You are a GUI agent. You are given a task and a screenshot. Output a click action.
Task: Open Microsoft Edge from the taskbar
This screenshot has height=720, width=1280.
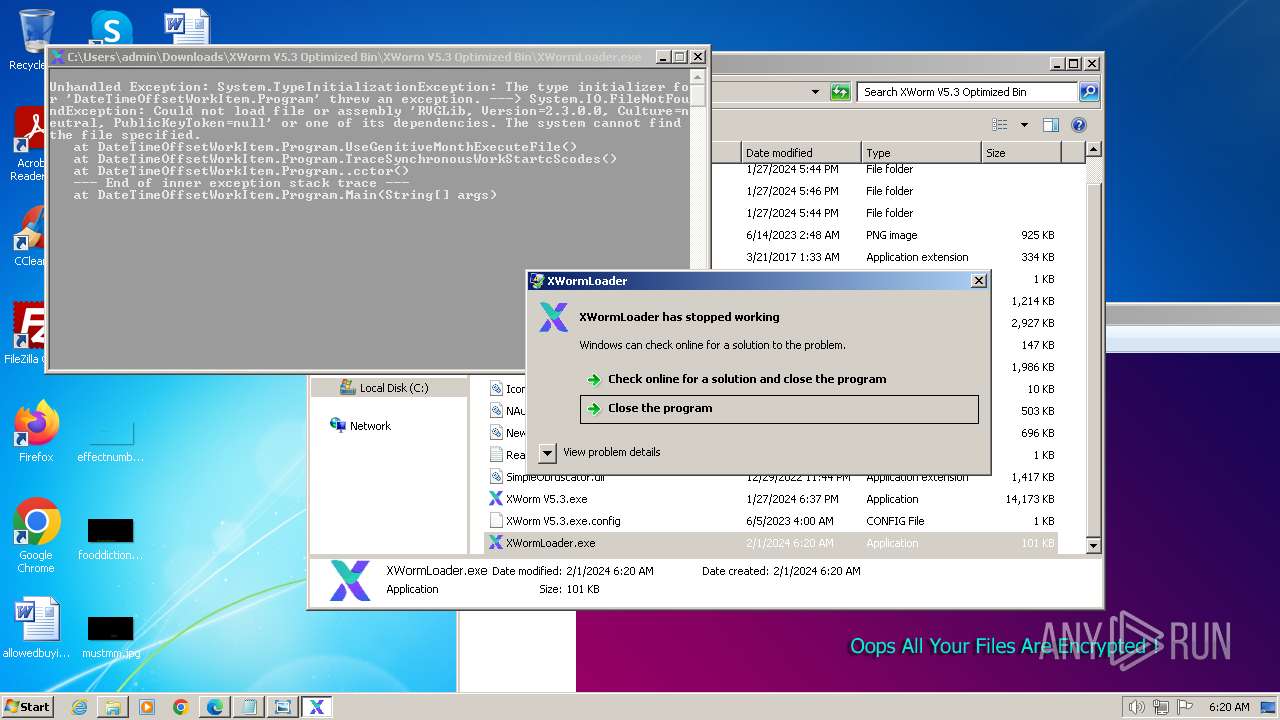215,707
